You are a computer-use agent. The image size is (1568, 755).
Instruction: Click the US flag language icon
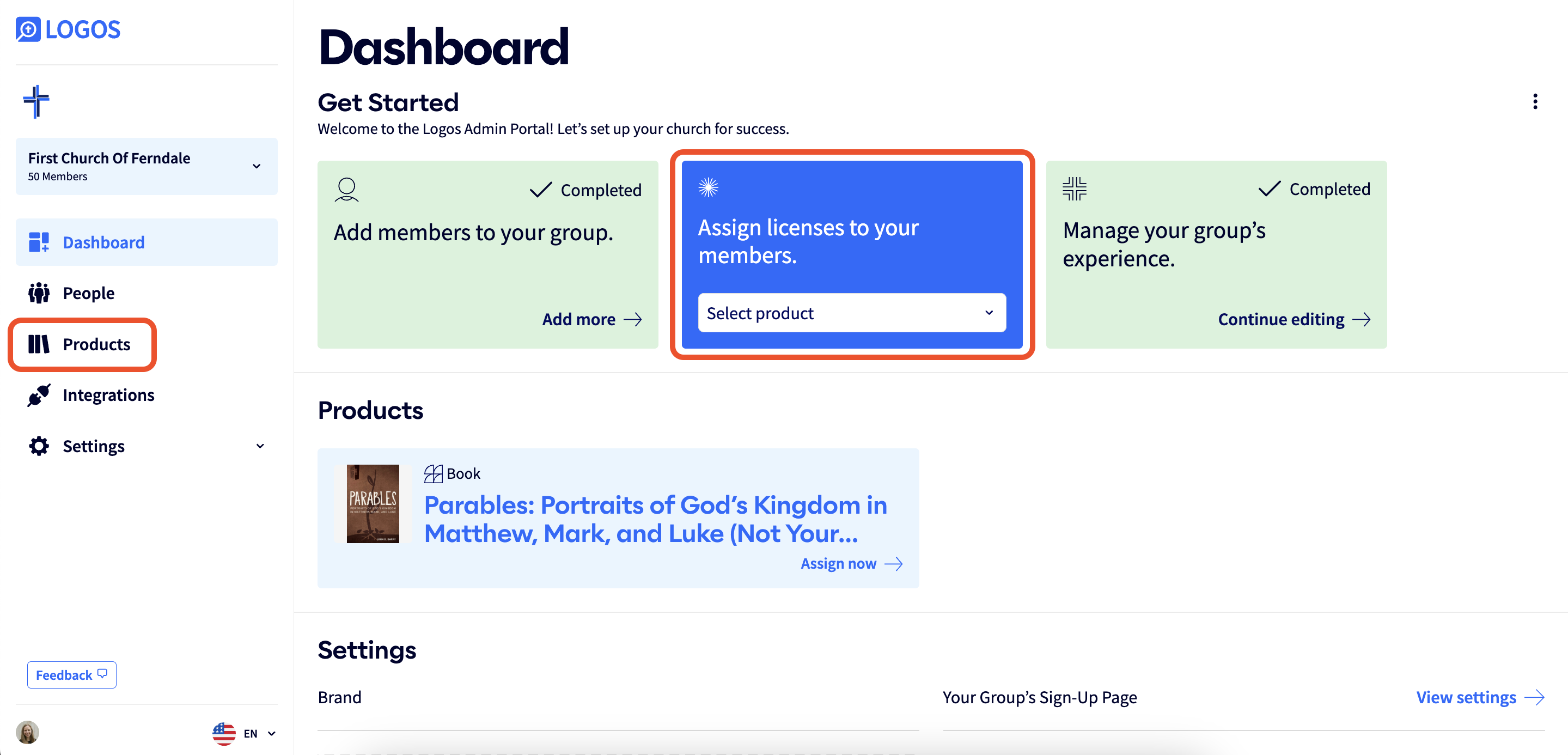(224, 733)
